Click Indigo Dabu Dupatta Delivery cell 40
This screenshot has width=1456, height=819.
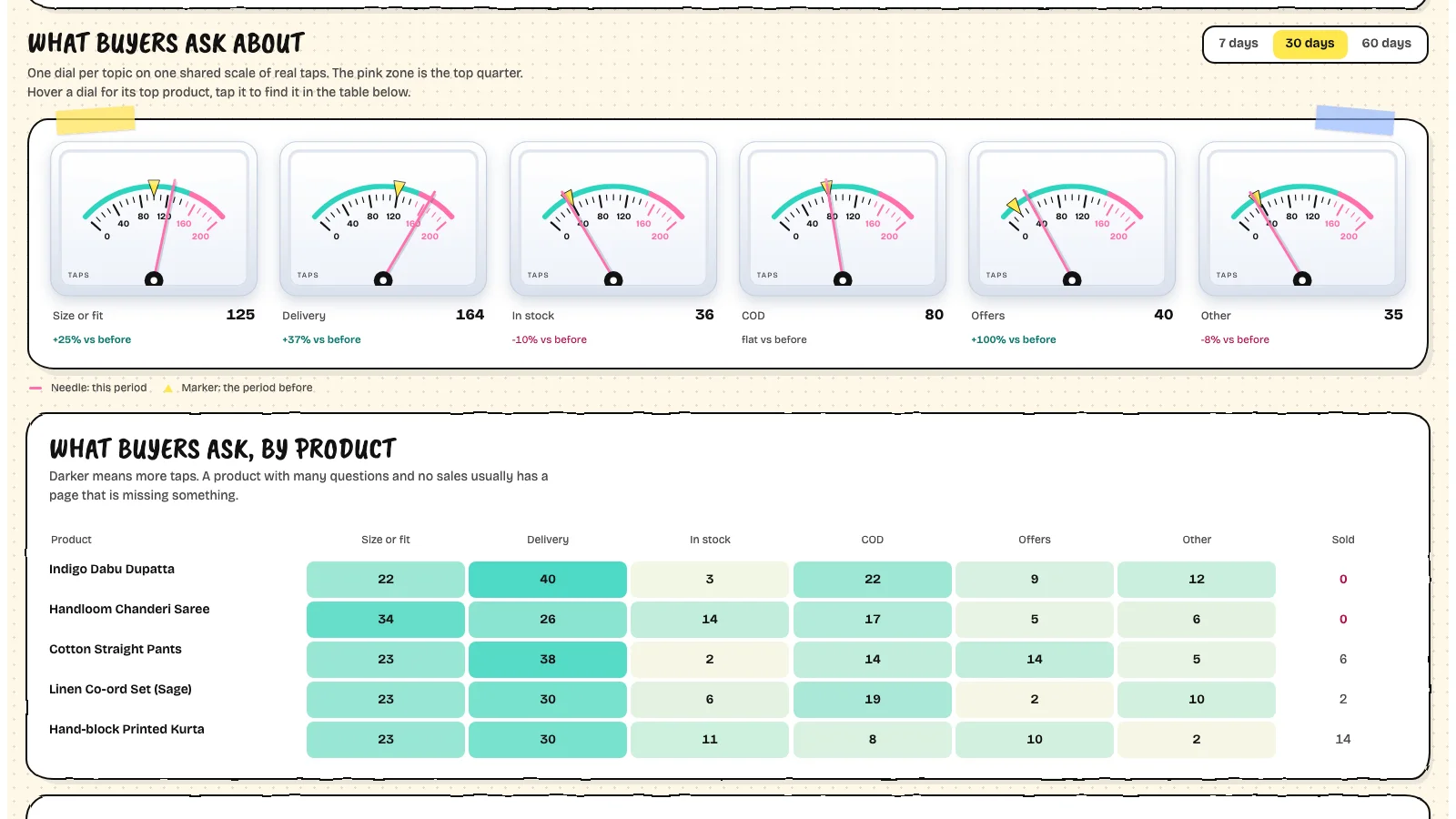(x=548, y=580)
